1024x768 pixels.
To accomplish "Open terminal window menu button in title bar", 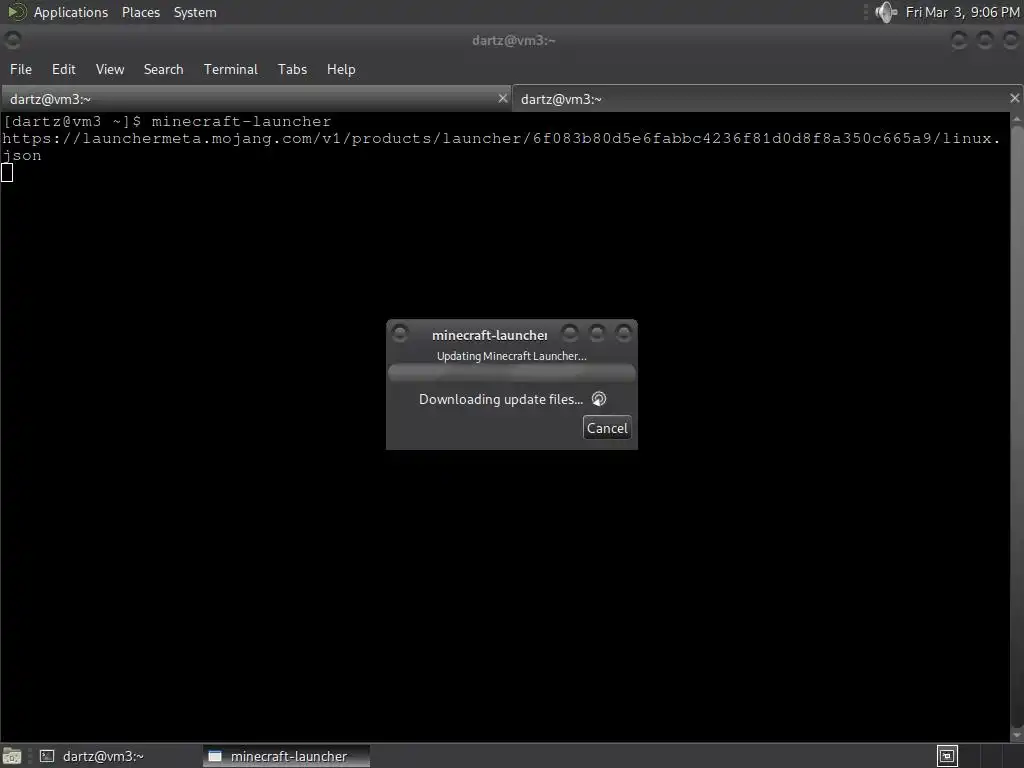I will [12, 40].
